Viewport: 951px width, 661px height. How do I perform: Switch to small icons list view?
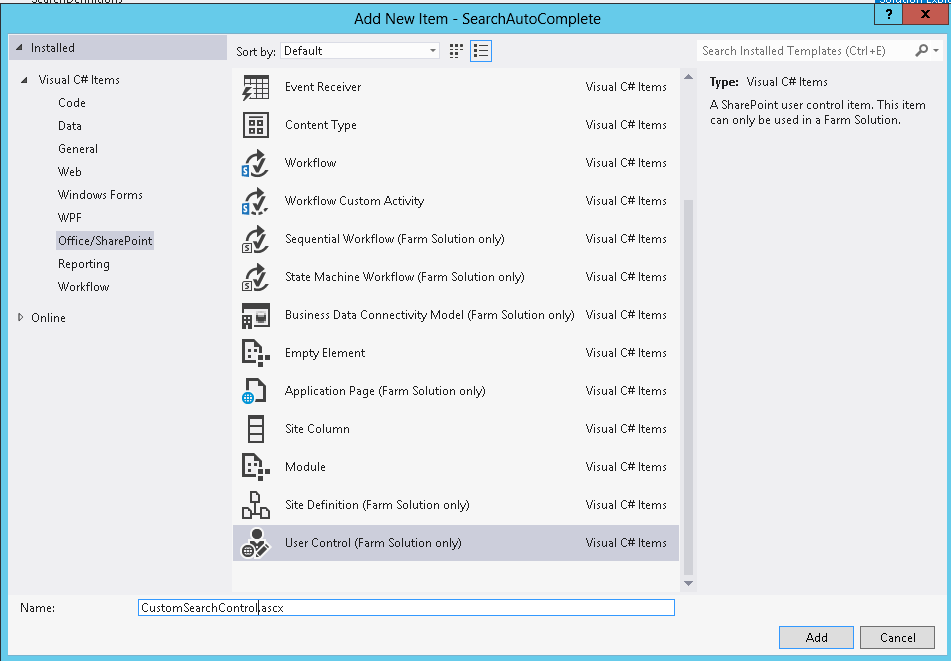tap(481, 51)
